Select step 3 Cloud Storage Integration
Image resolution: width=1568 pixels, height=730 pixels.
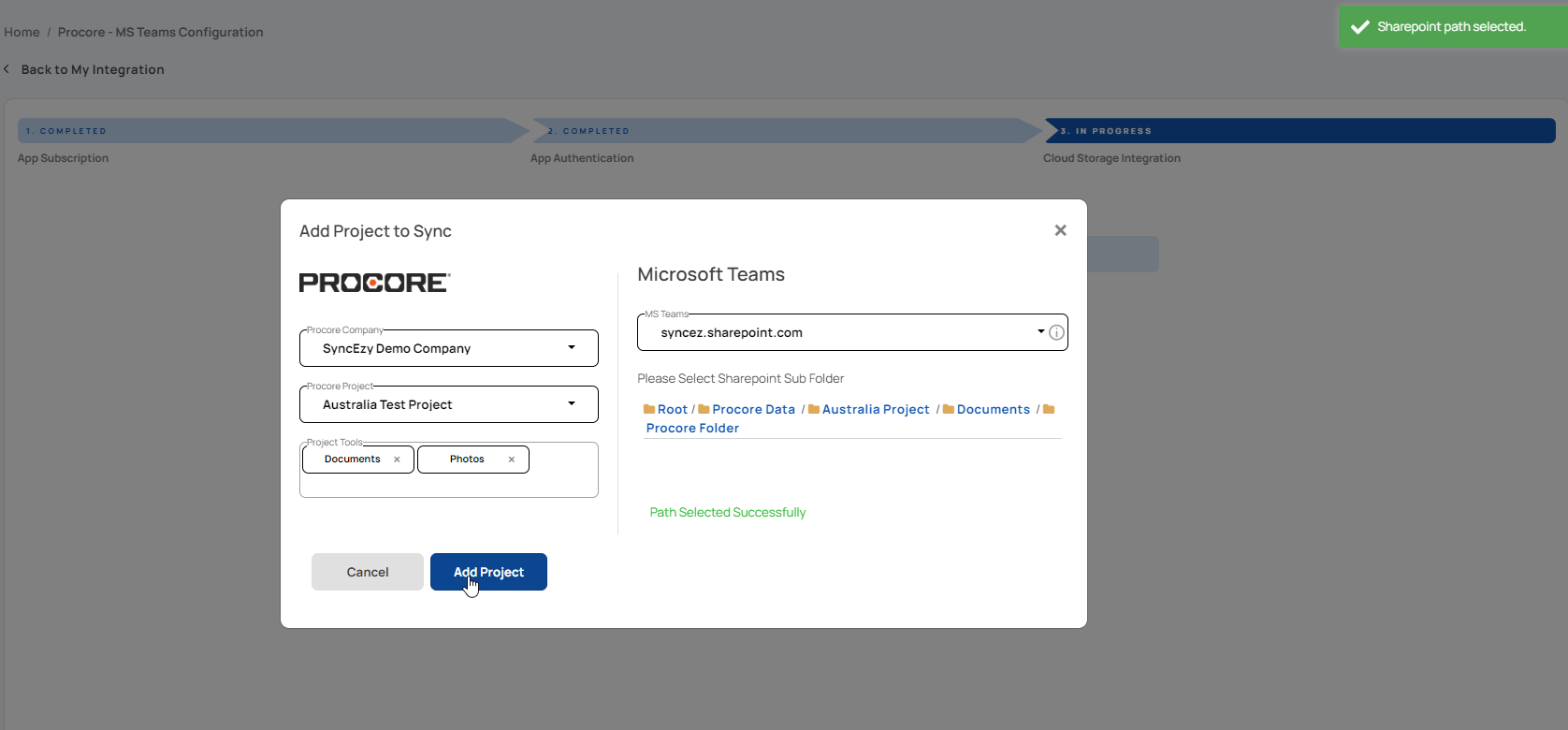[1300, 130]
